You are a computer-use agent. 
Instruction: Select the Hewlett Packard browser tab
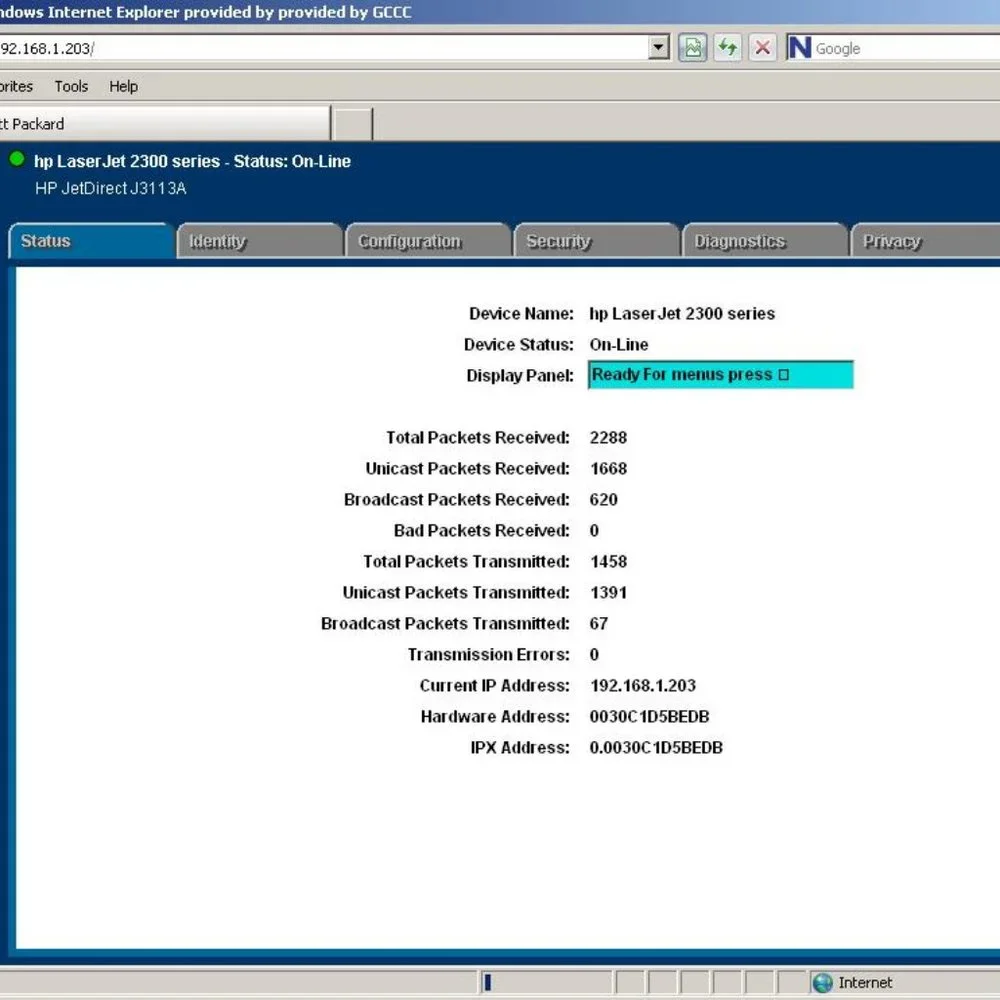[x=165, y=124]
